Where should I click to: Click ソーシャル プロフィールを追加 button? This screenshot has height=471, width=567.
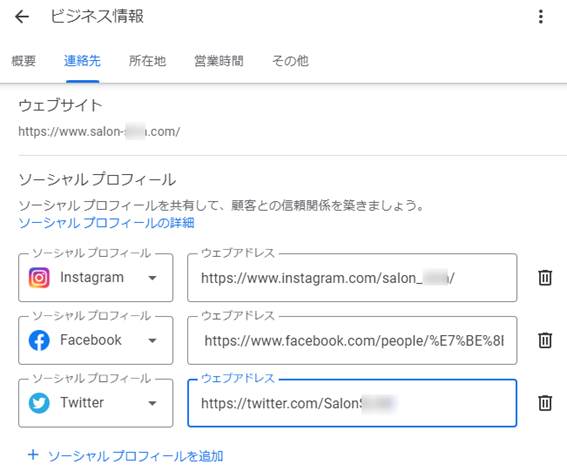tap(125, 456)
